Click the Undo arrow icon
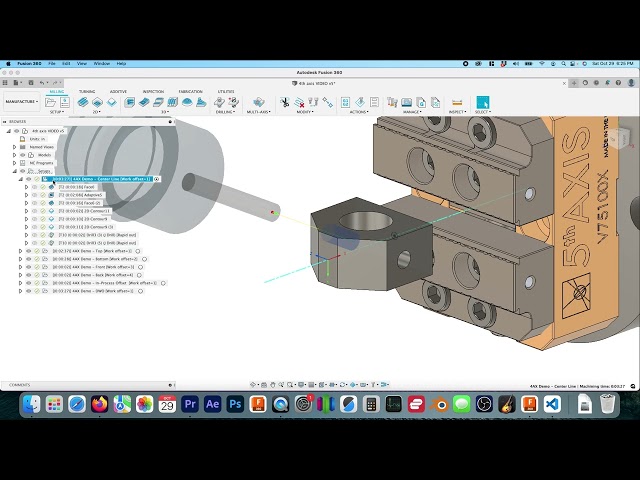 pos(42,83)
